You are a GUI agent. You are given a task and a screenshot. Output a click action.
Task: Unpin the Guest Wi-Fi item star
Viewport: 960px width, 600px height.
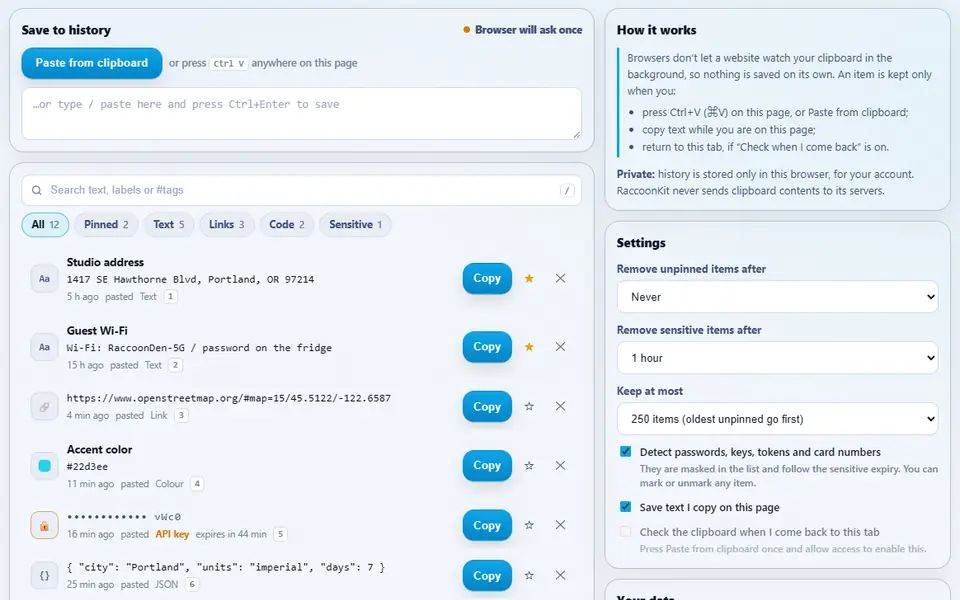coord(529,347)
